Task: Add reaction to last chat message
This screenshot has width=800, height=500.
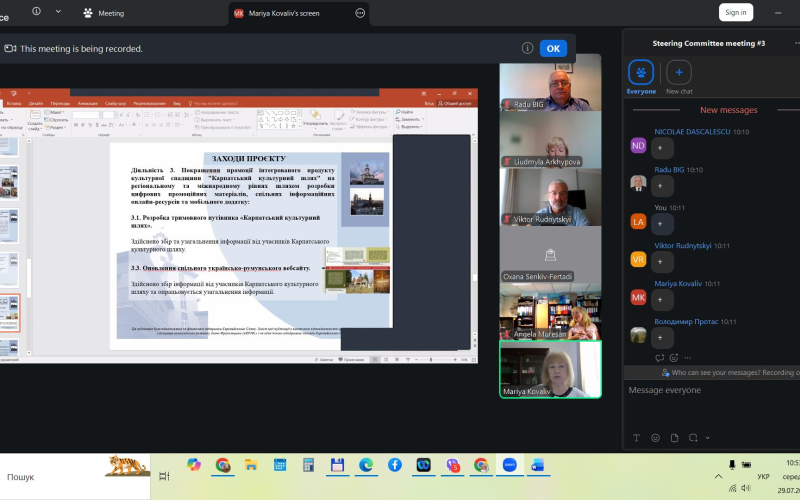Action: pyautogui.click(x=673, y=358)
